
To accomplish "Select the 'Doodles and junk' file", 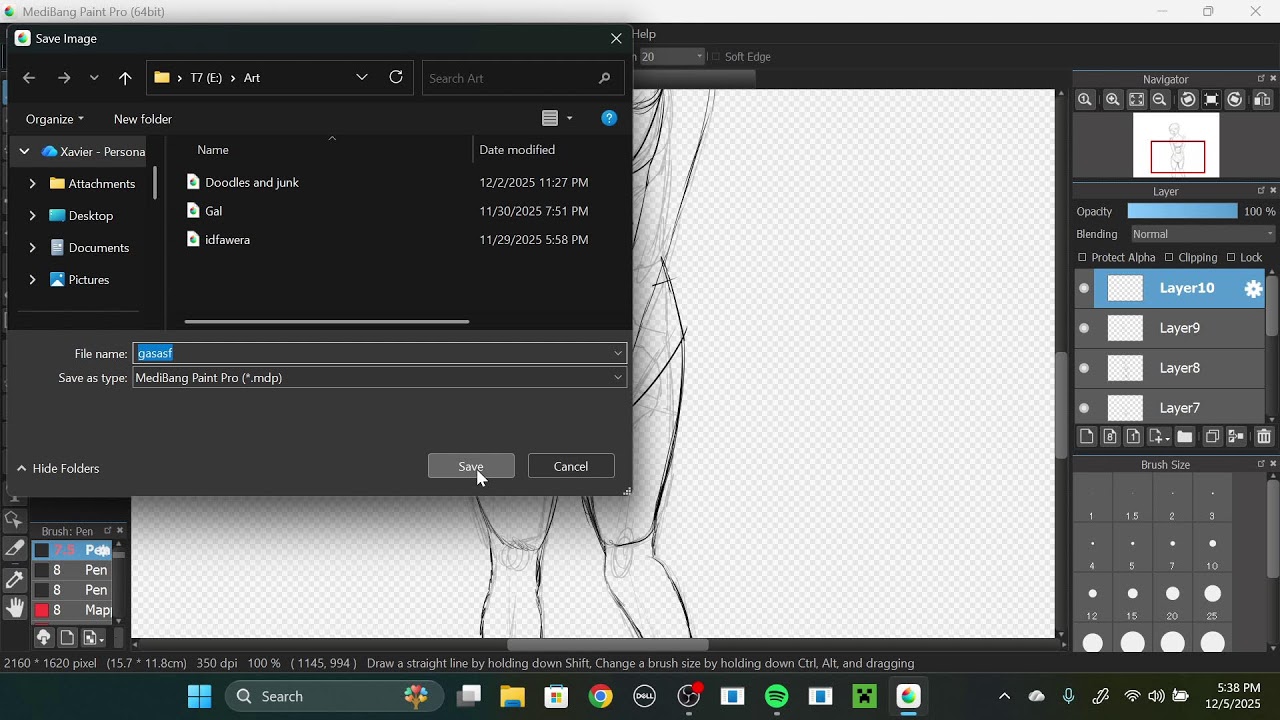I will point(252,182).
